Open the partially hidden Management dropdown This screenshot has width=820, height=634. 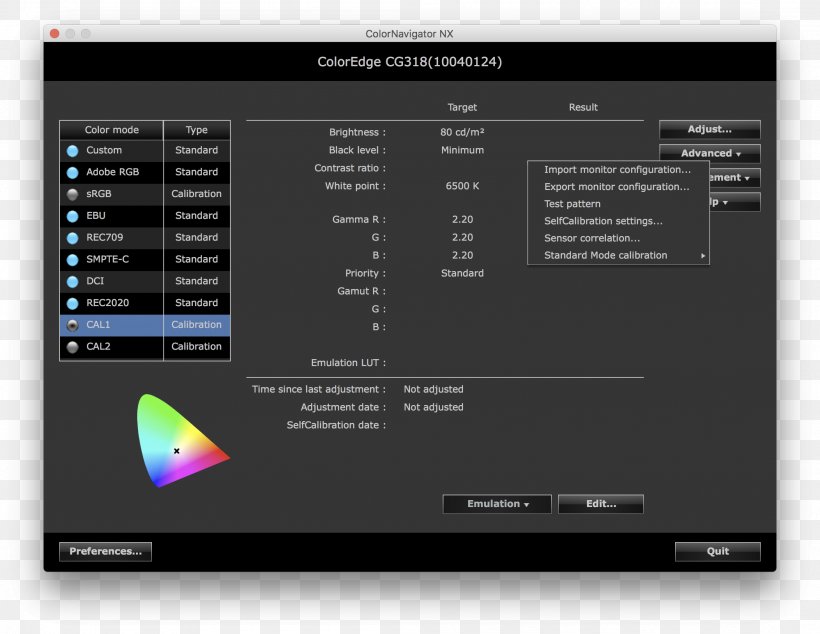tap(735, 178)
